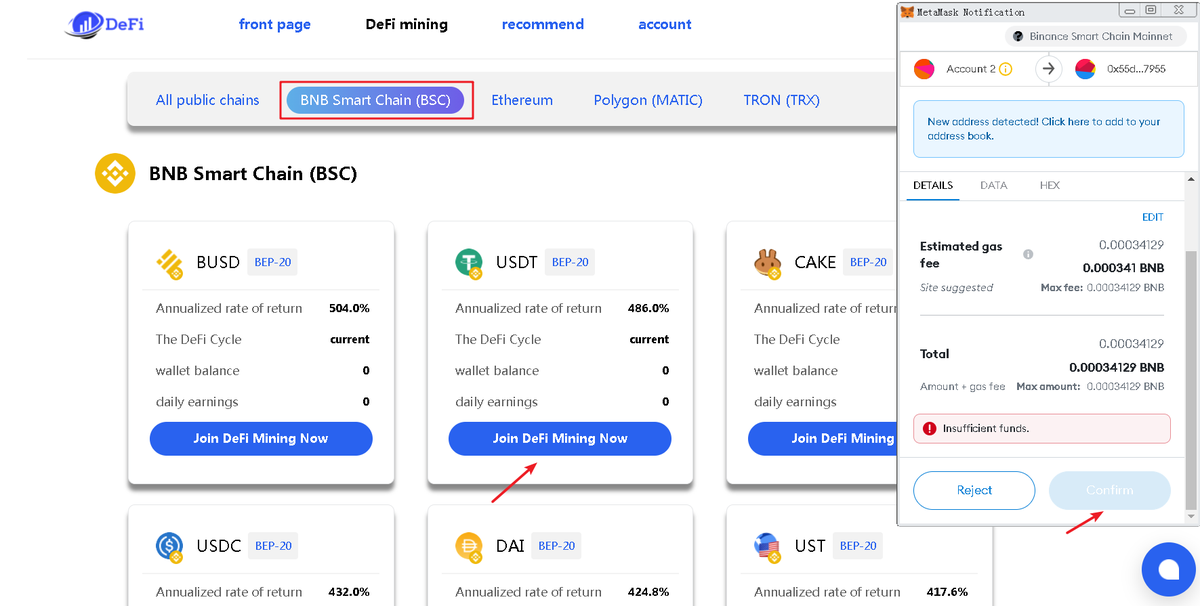Switch to the Polygon (MATIC) tab
Screen dimensions: 1200x606
coord(648,100)
